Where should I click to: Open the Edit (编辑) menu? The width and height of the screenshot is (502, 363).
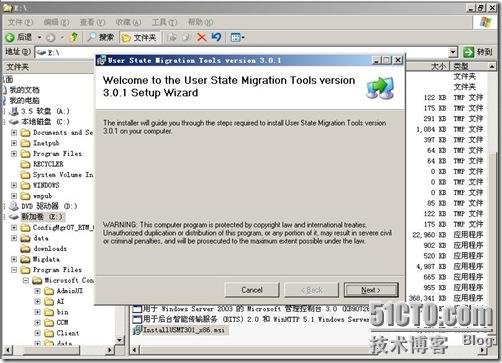pos(56,22)
